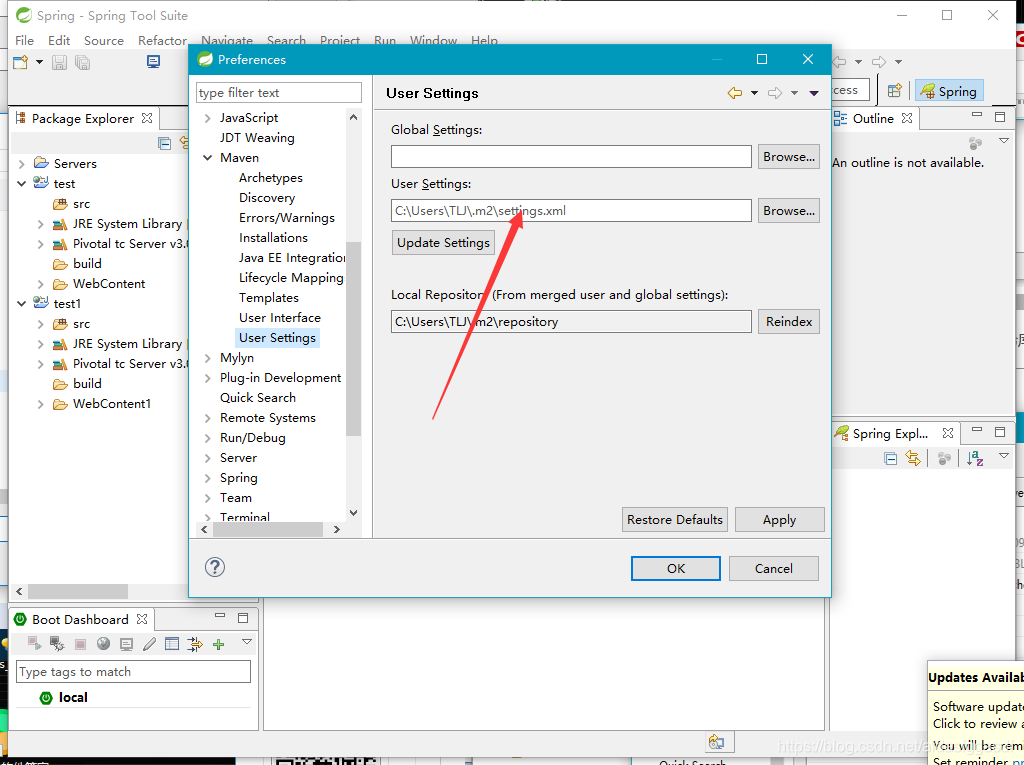Screen dimensions: 1024x765
Task: Expand the Servers project in Package Explorer
Action: click(22, 164)
